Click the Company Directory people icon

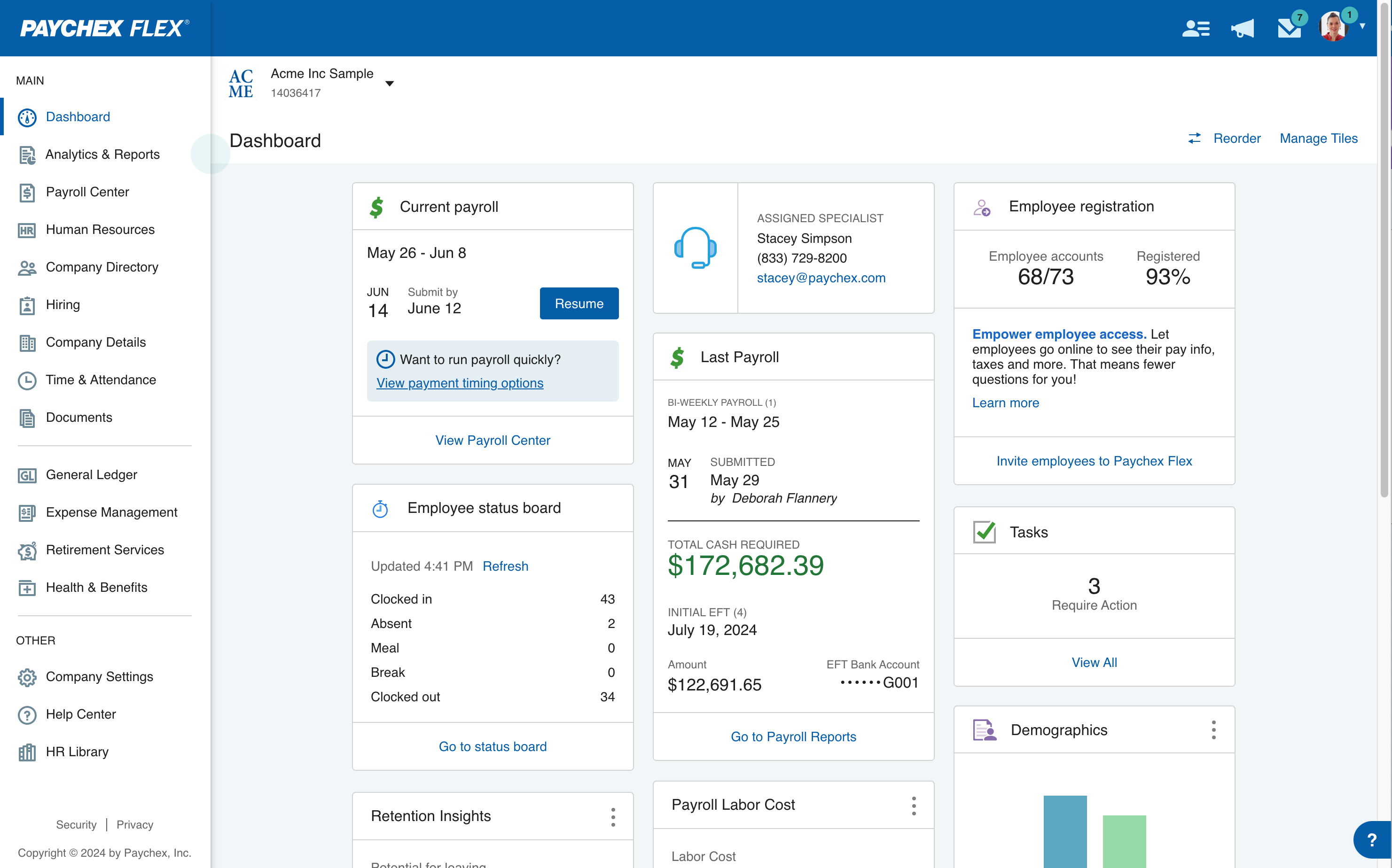[27, 268]
